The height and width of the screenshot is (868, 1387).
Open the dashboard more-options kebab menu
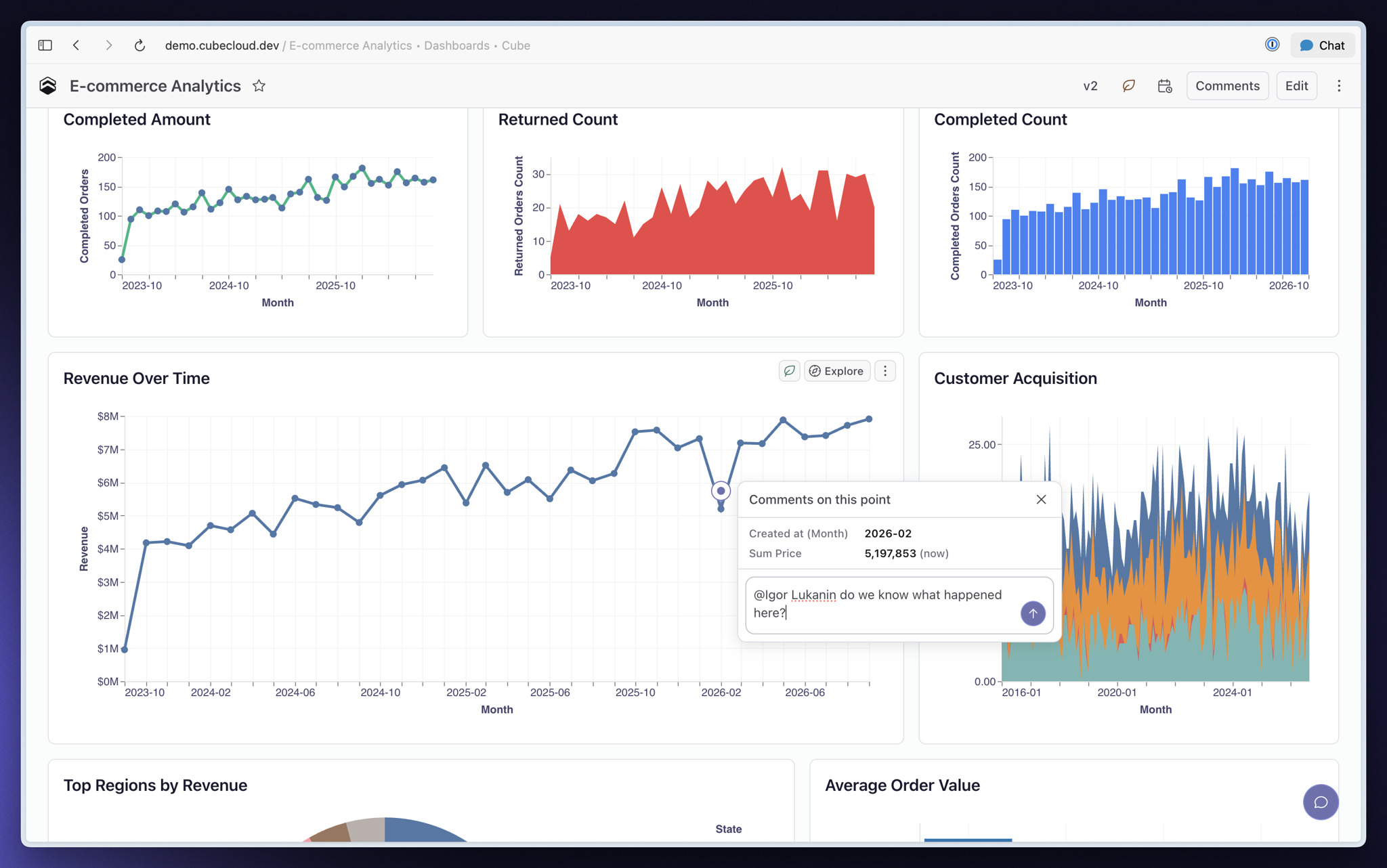tap(1339, 86)
